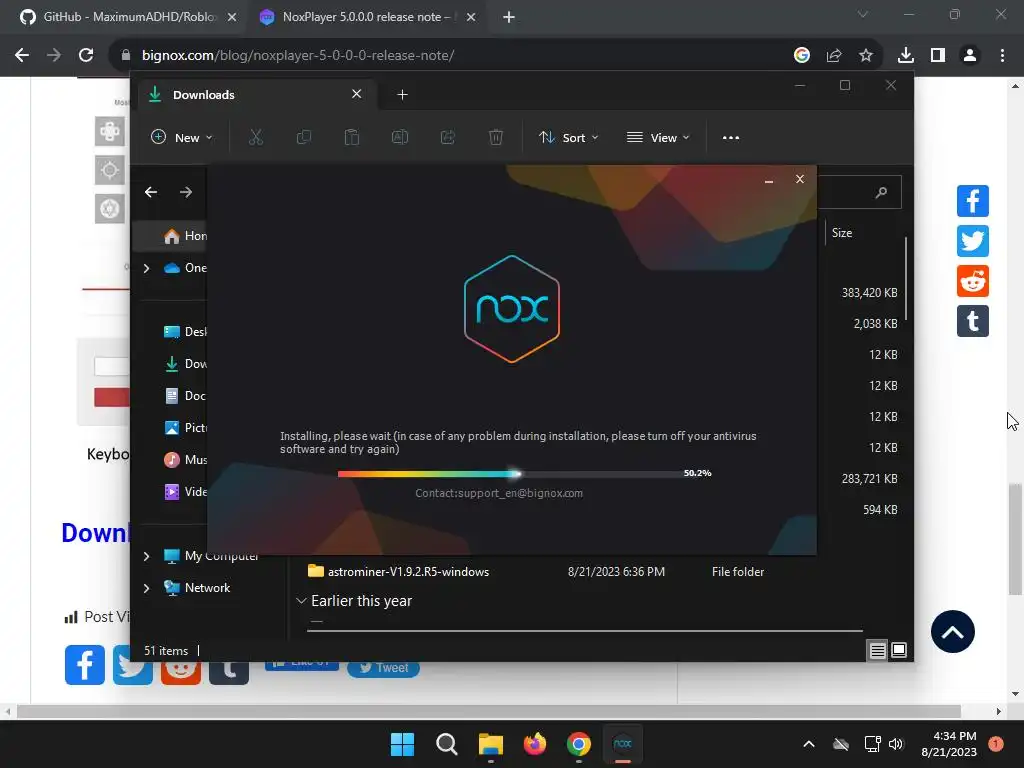Add a new tab in File Explorer

pos(402,95)
